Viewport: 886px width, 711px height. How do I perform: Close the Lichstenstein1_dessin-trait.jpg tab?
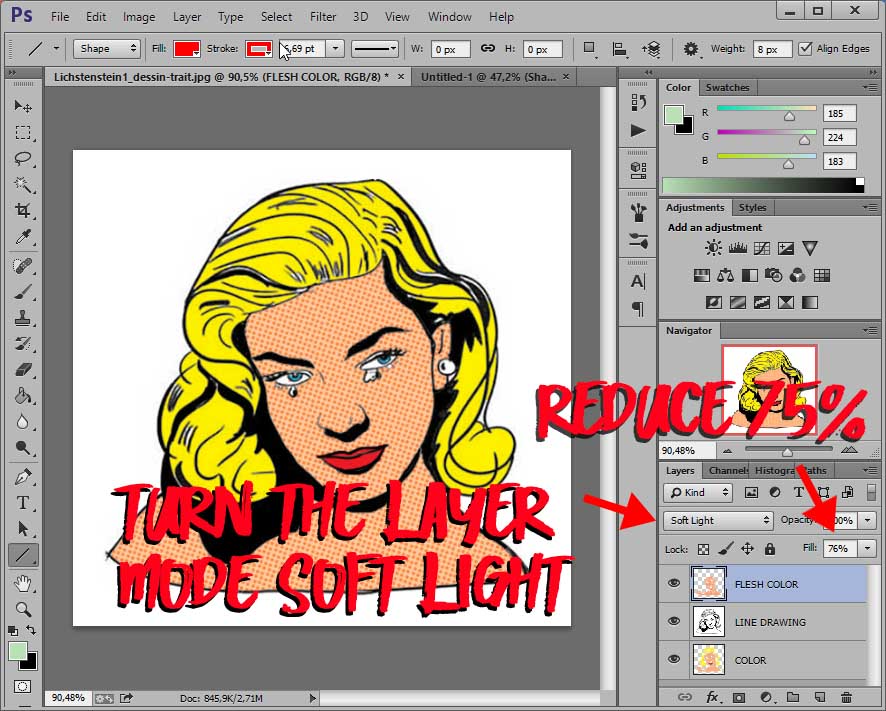[401, 76]
